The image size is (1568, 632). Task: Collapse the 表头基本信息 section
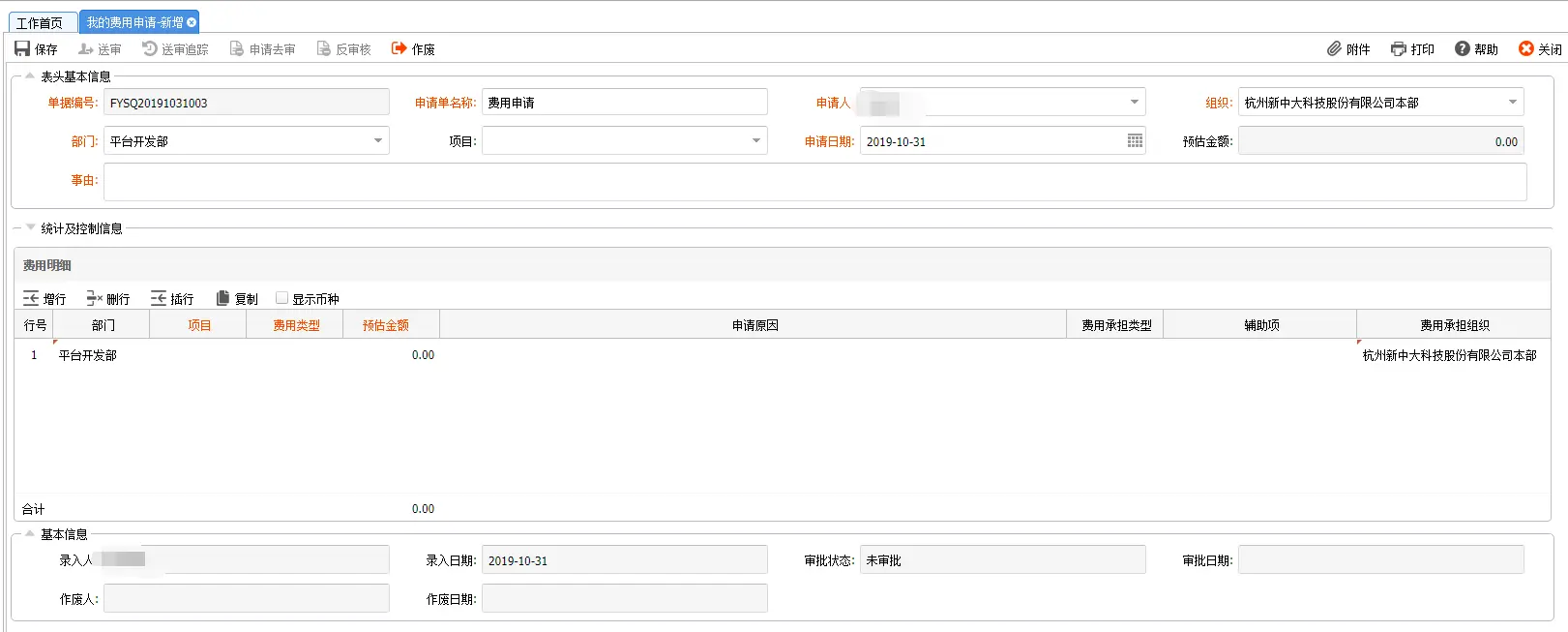pyautogui.click(x=30, y=75)
